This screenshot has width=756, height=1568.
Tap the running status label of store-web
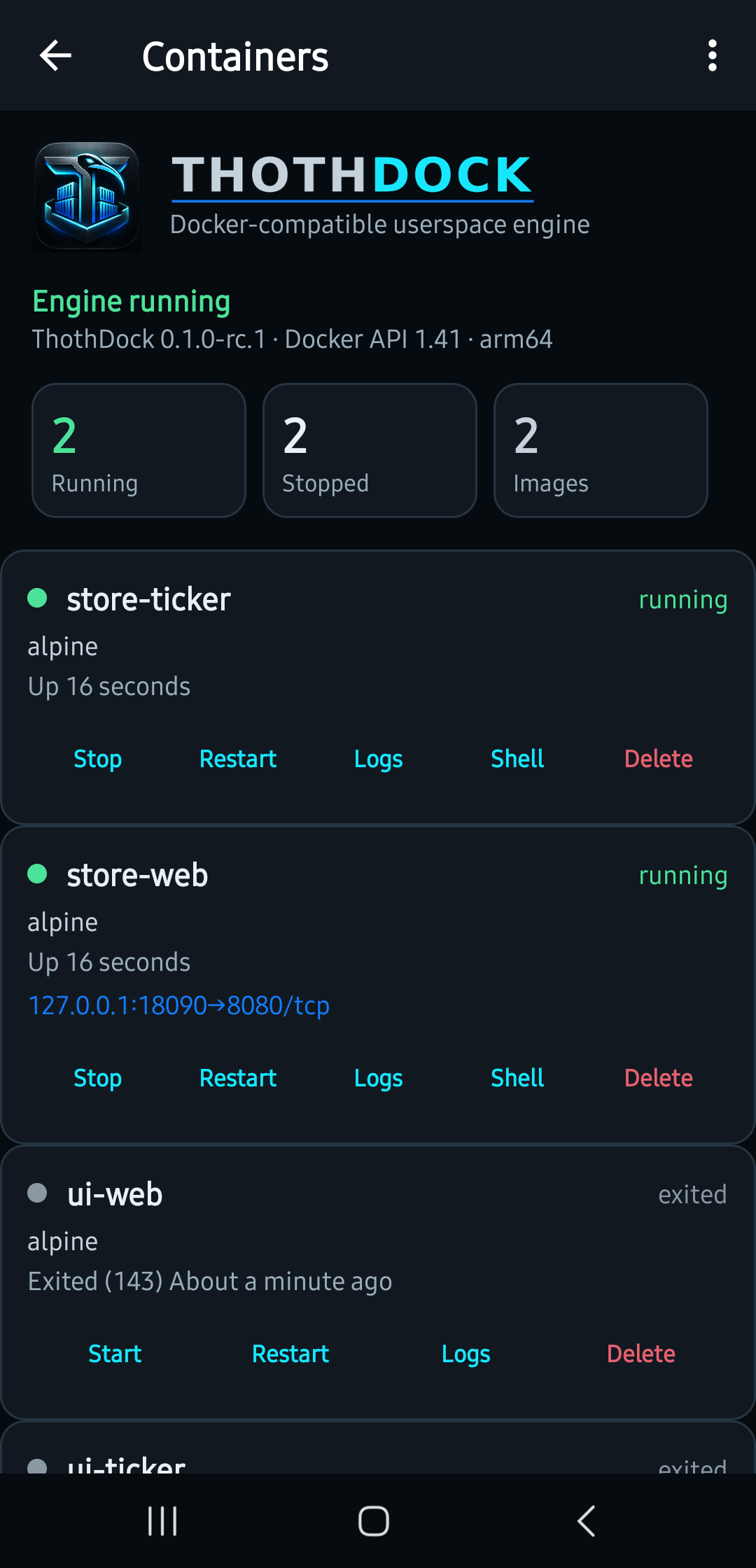pos(683,876)
